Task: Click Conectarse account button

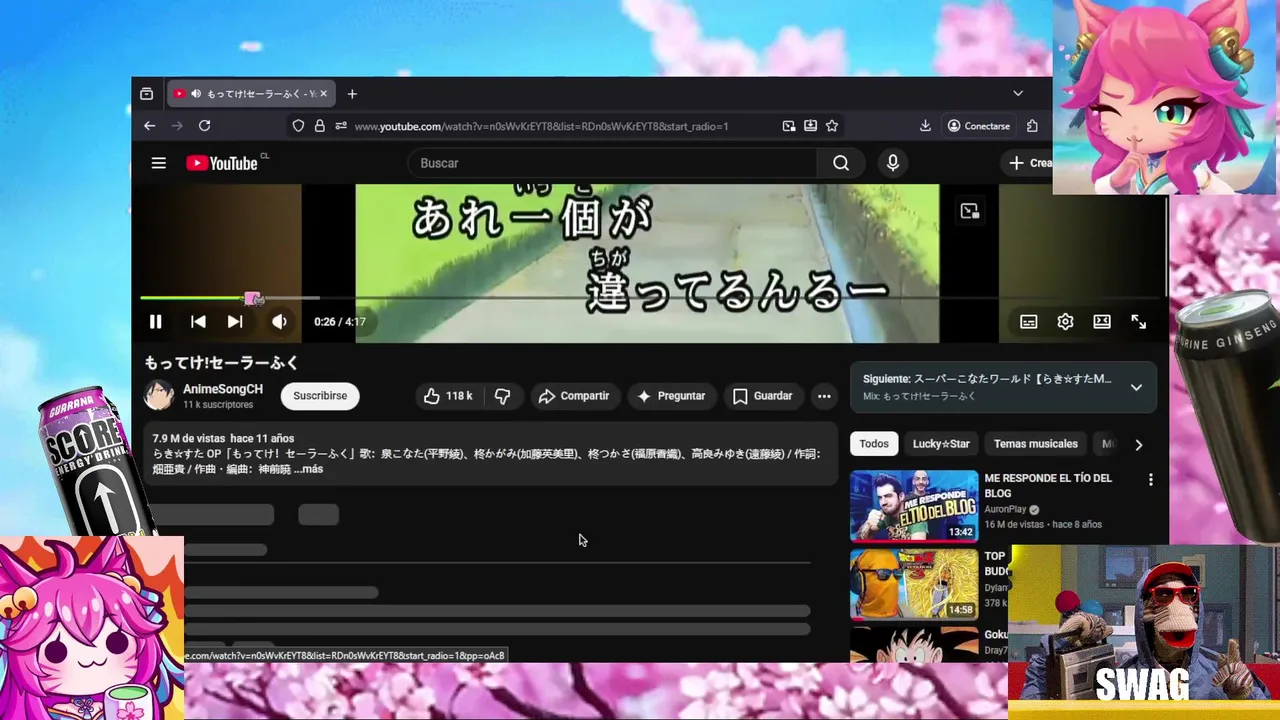Action: (x=979, y=126)
